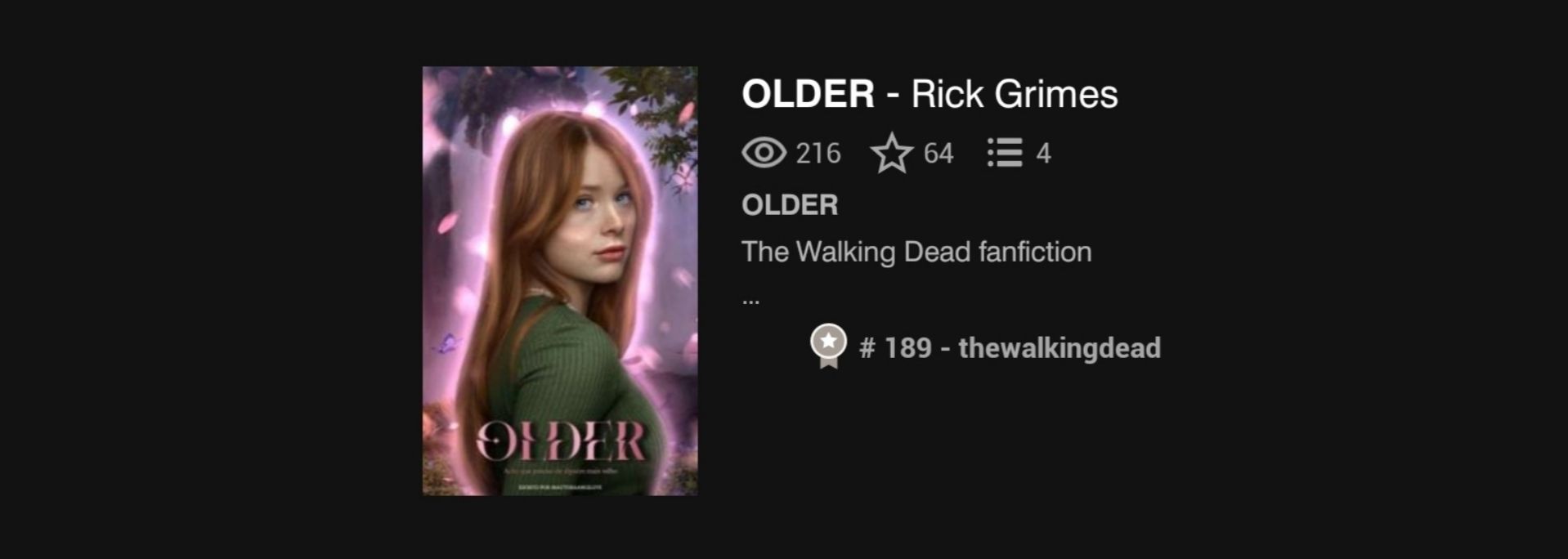Screen dimensions: 1568x559
Task: Click the list parts icon
Action: [1005, 153]
